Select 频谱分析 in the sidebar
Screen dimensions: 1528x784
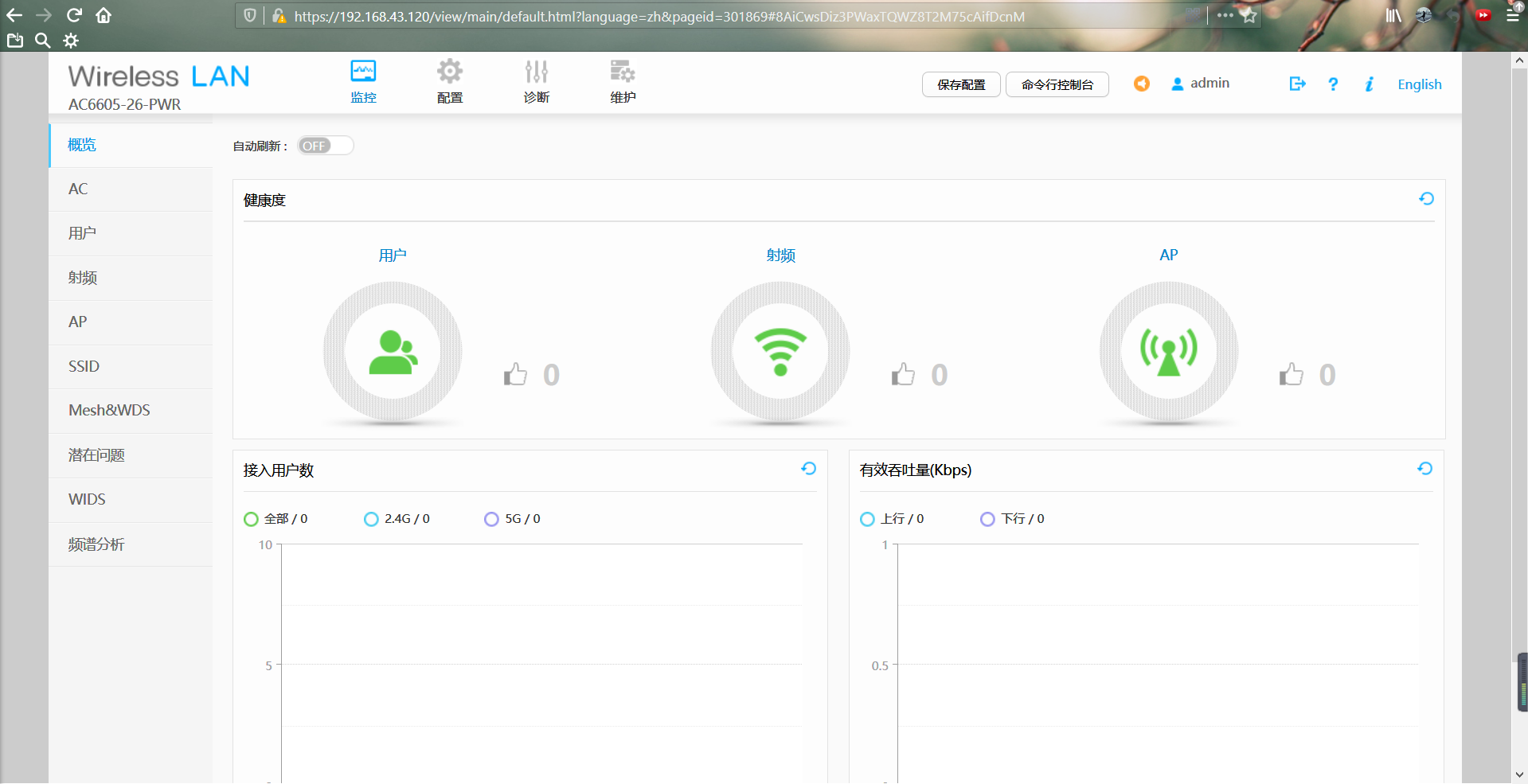click(x=131, y=544)
